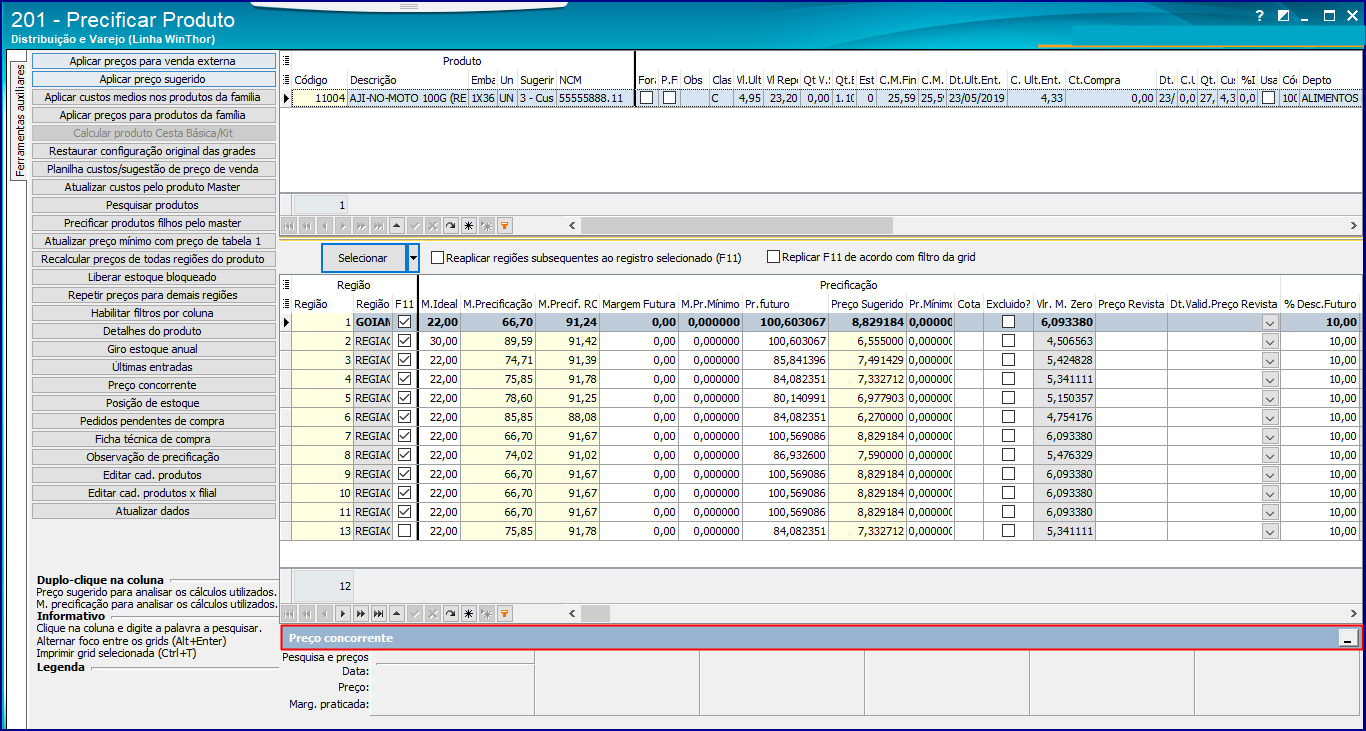Click the NCM column header

click(595, 80)
